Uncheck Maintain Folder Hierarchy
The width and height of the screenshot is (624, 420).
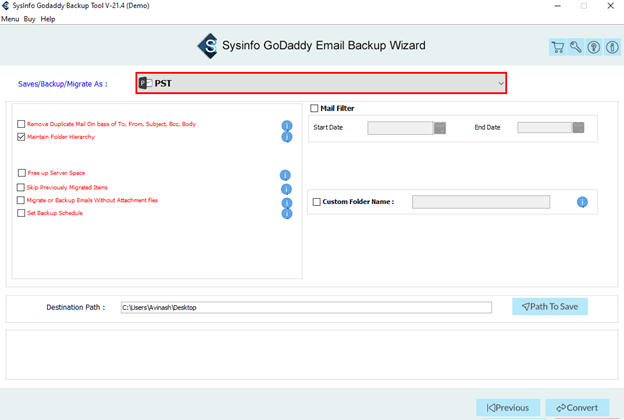coord(21,137)
